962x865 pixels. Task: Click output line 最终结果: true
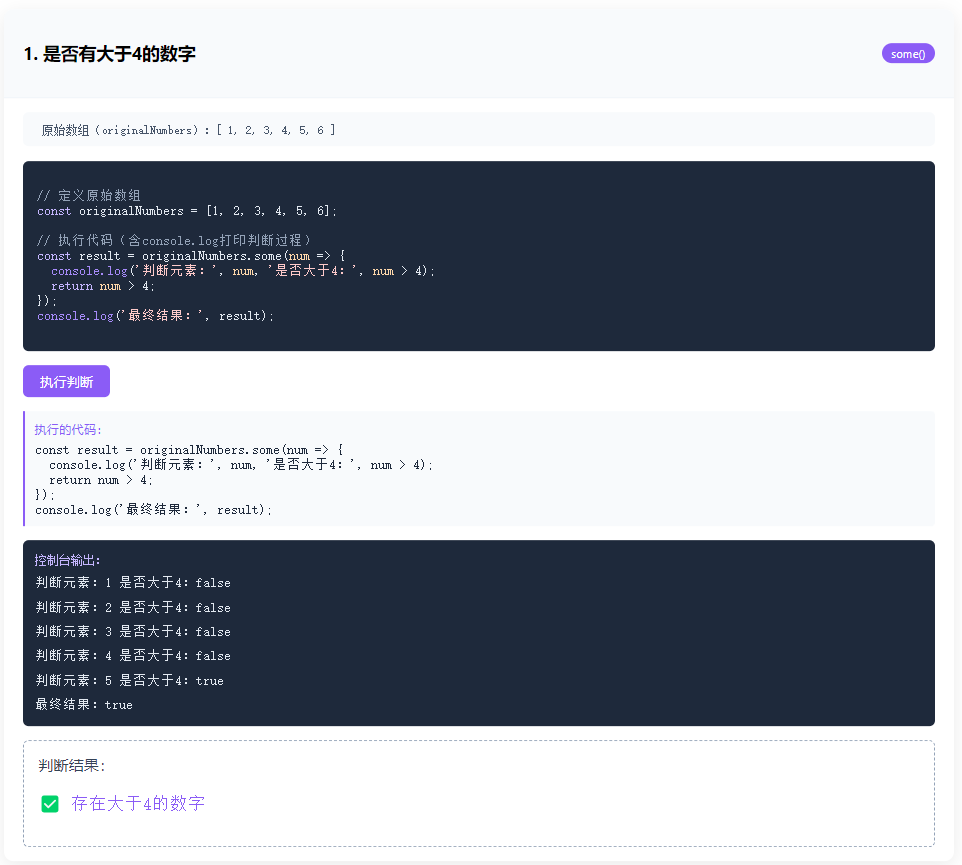click(x=84, y=705)
